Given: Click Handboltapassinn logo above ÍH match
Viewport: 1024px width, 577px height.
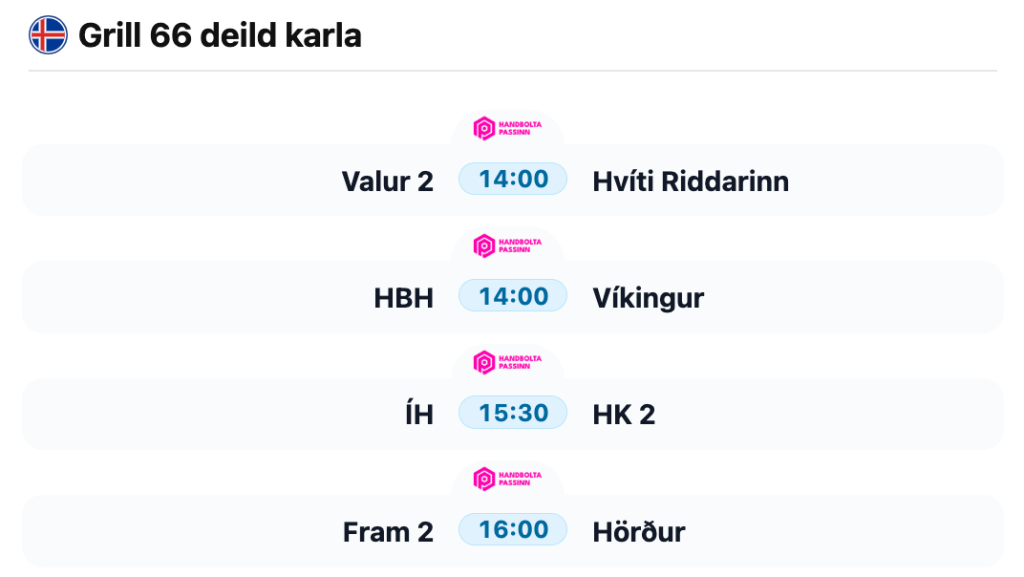Looking at the screenshot, I should [507, 362].
